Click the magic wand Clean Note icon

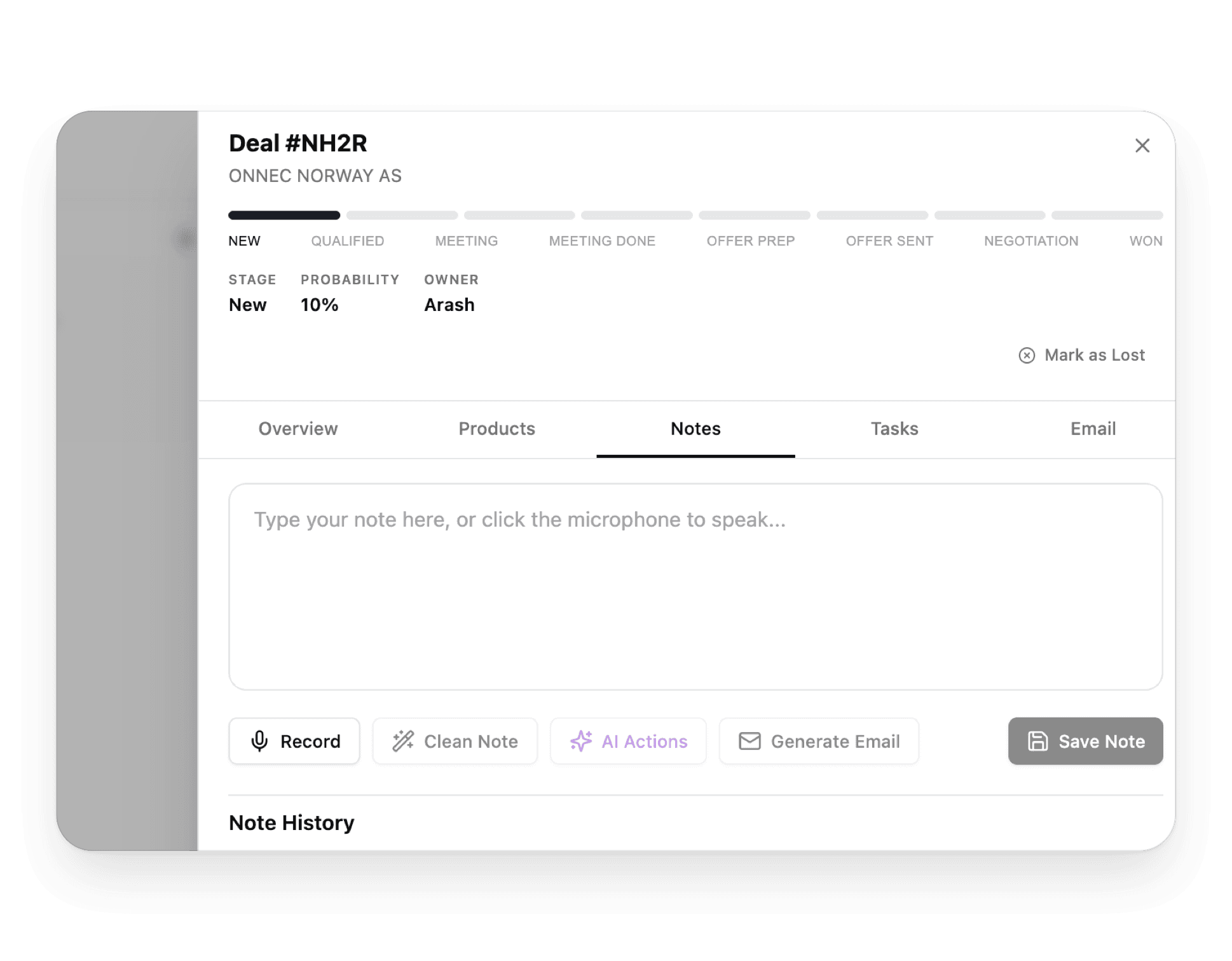403,741
